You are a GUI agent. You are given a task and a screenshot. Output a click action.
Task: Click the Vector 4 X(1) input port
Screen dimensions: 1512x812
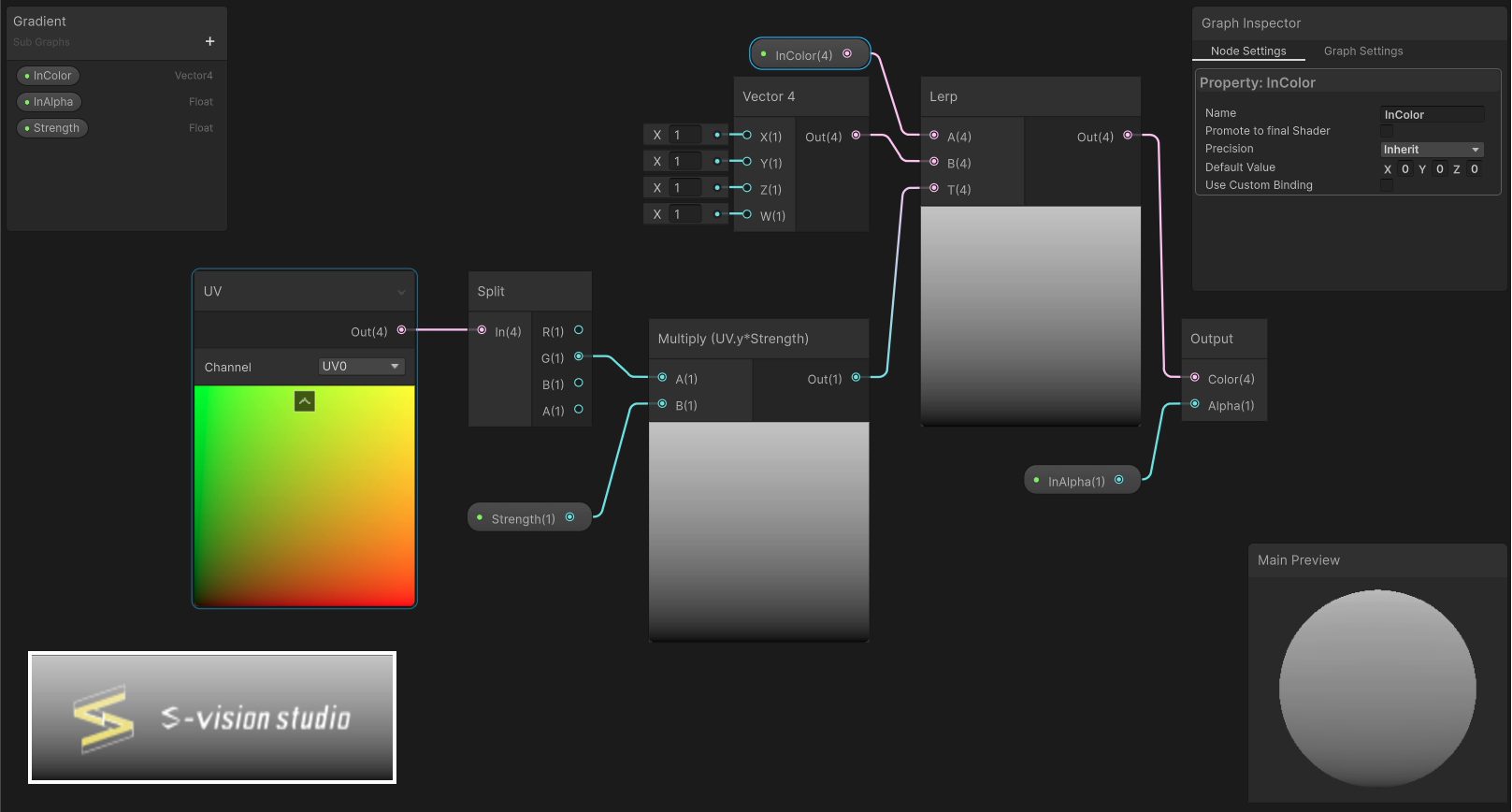click(x=747, y=136)
